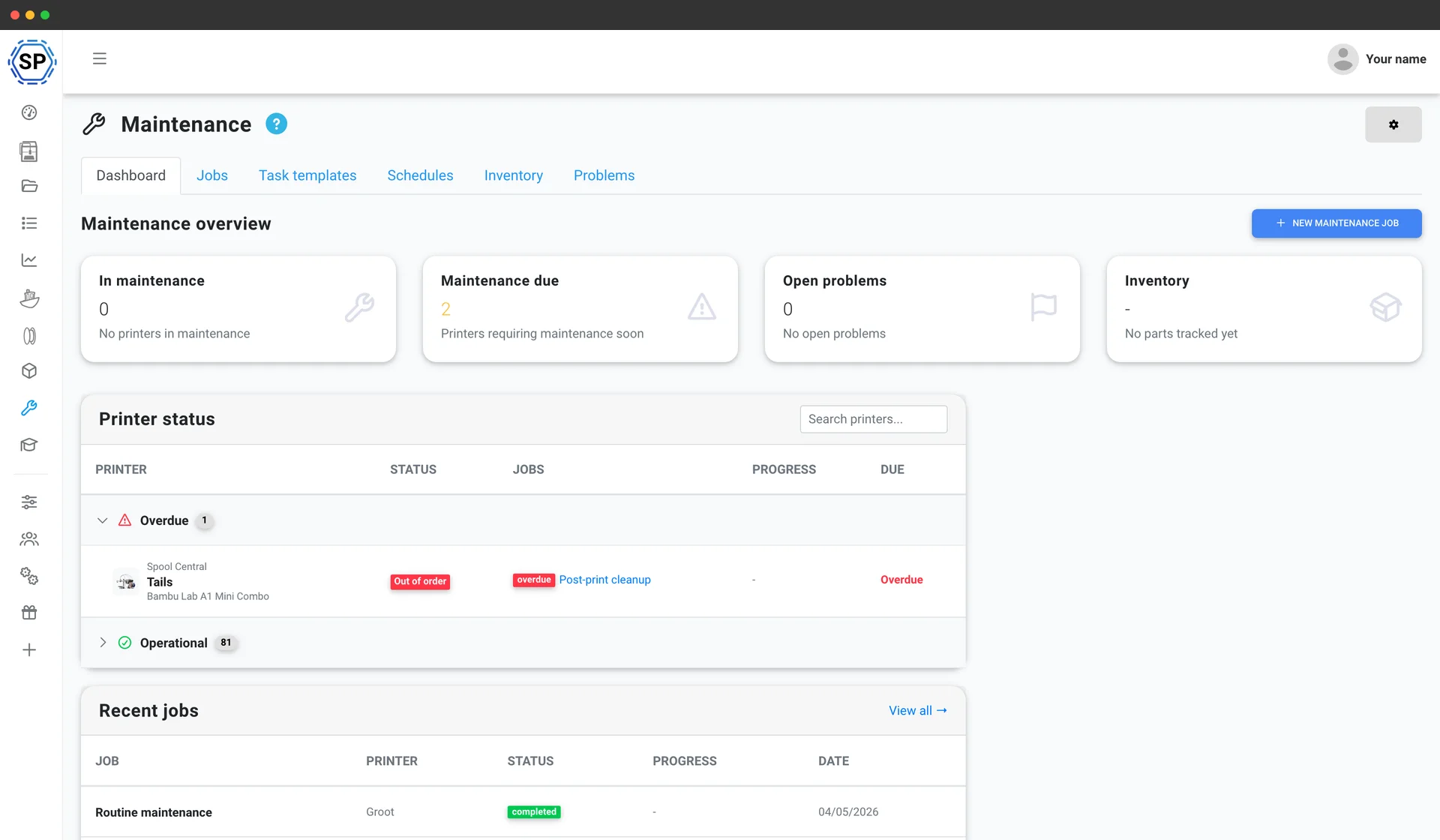
Task: Click the flag icon in the Open problems card
Action: click(x=1043, y=307)
